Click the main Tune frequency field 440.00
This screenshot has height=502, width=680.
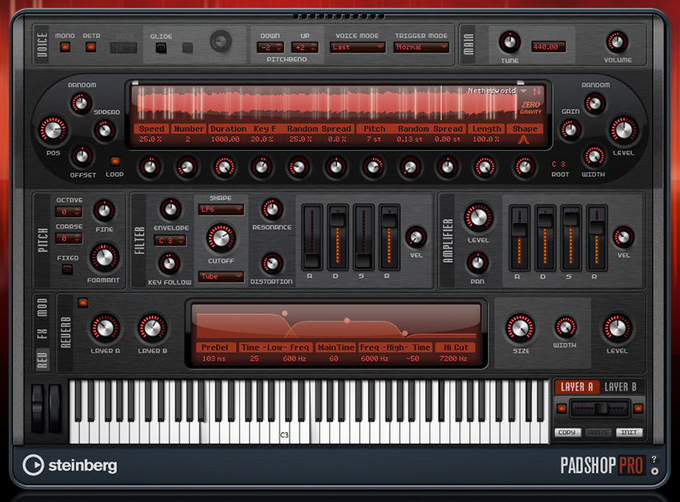pyautogui.click(x=549, y=47)
